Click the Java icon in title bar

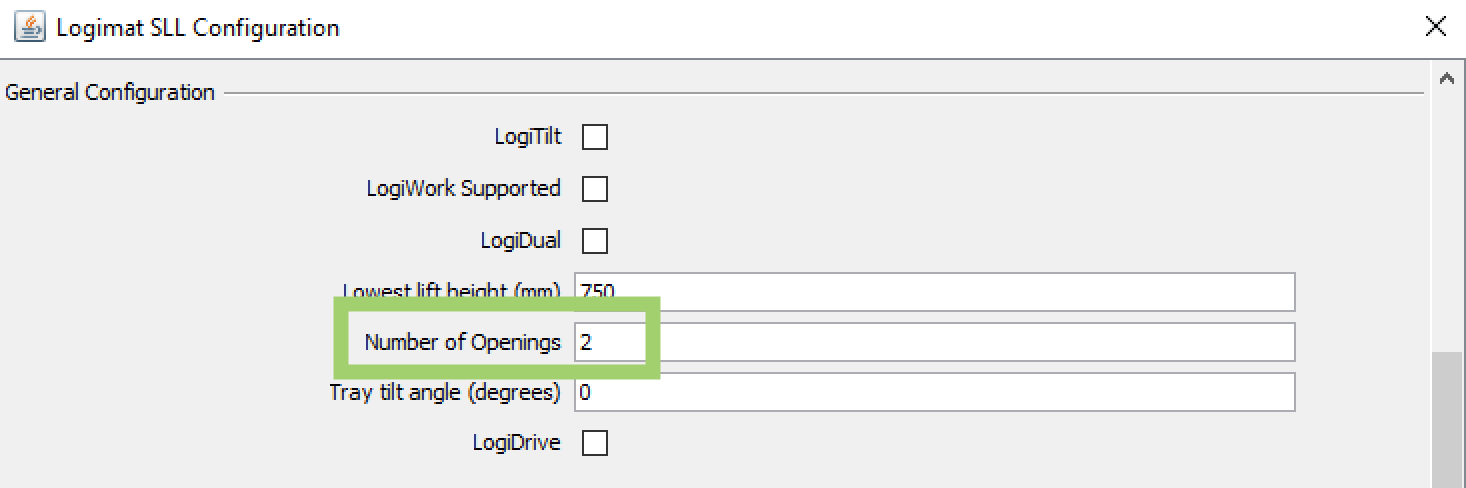coord(29,27)
